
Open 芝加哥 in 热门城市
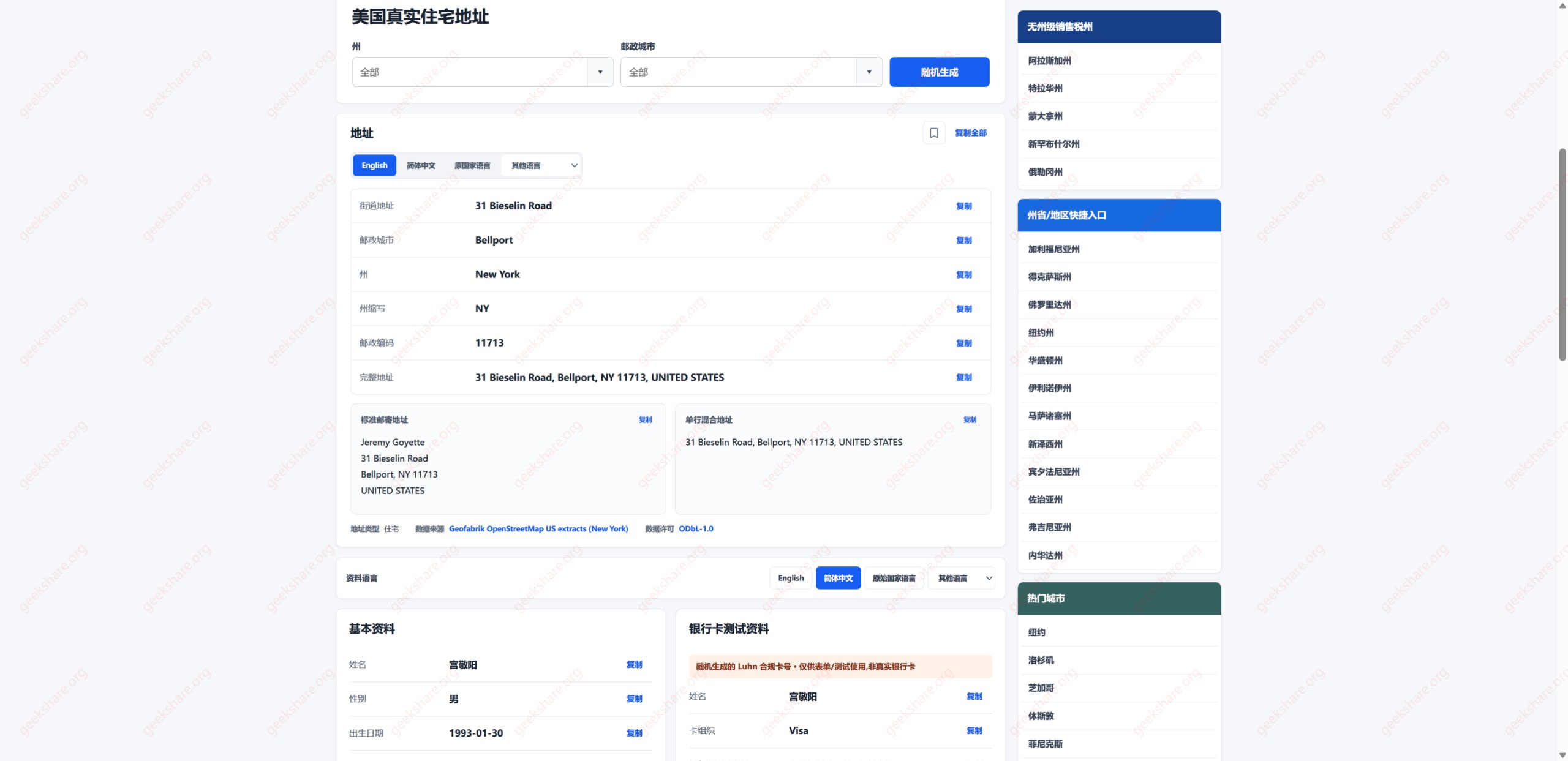click(1041, 688)
